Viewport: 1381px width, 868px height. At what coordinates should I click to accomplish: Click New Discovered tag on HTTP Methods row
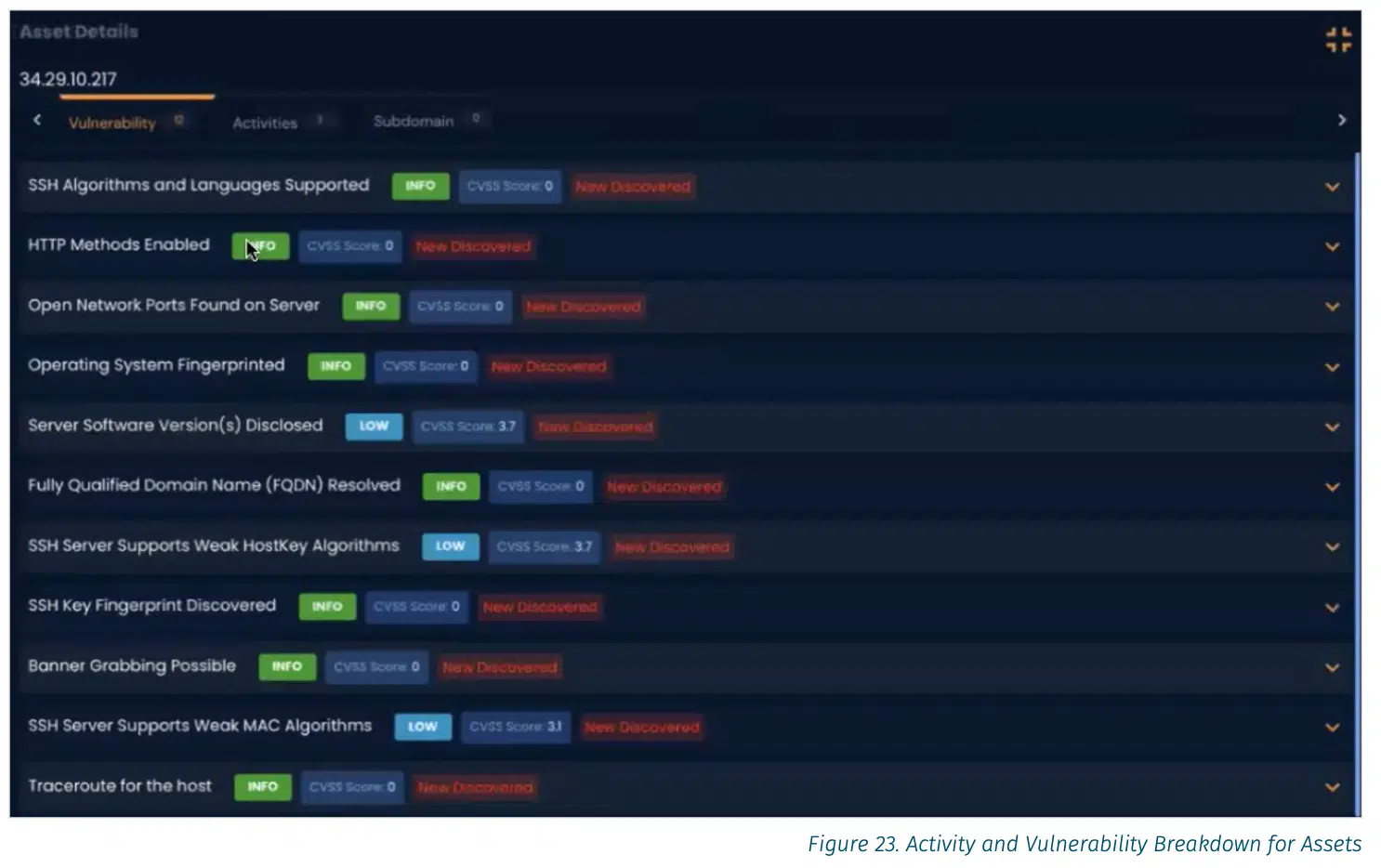(x=473, y=246)
